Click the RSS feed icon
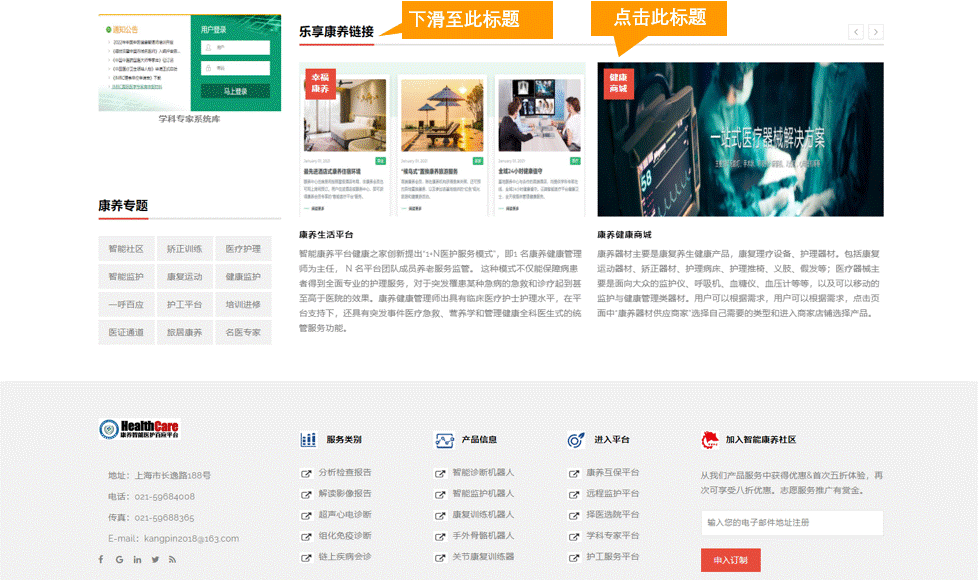 173,559
